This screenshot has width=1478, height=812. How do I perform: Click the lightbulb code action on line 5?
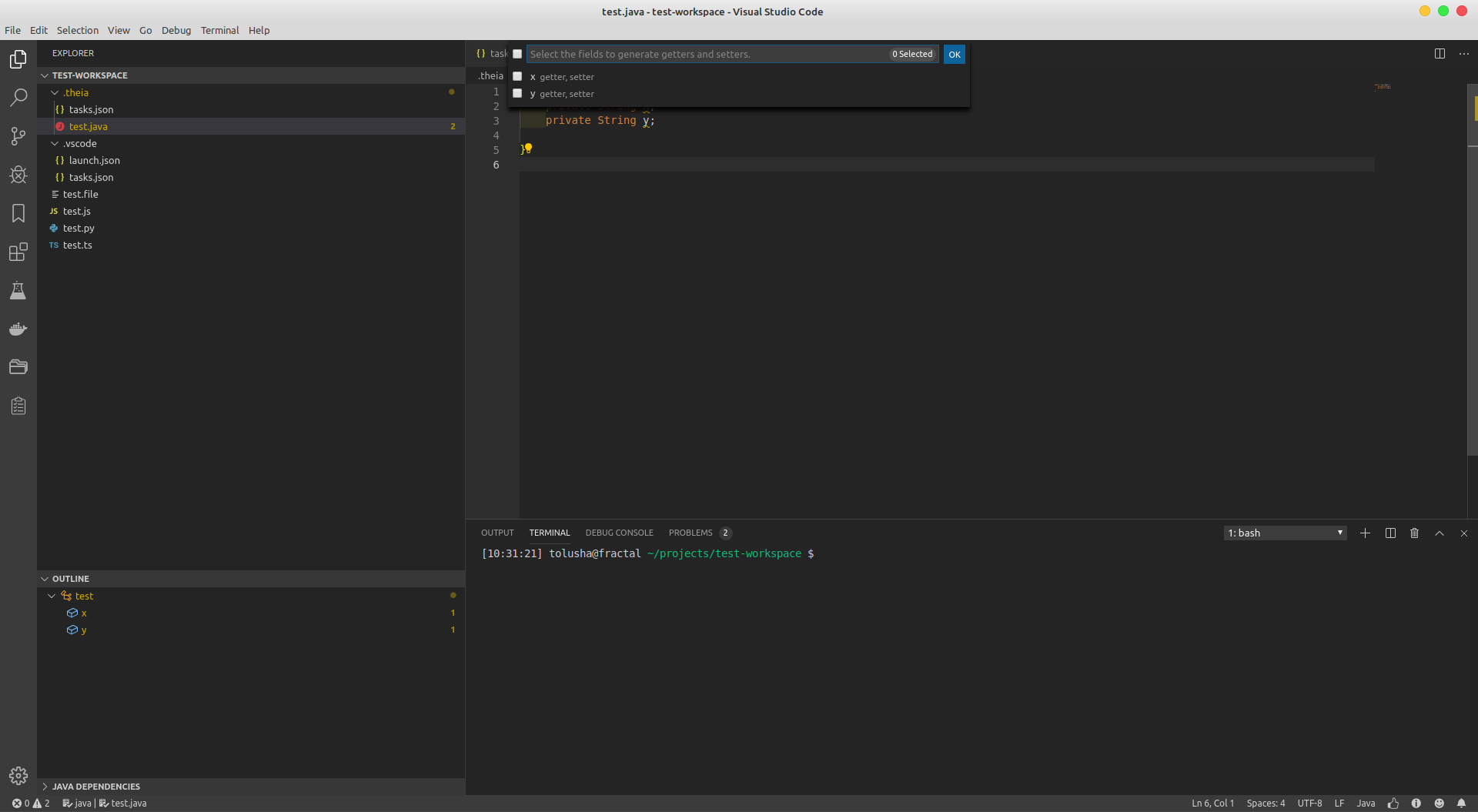[528, 149]
